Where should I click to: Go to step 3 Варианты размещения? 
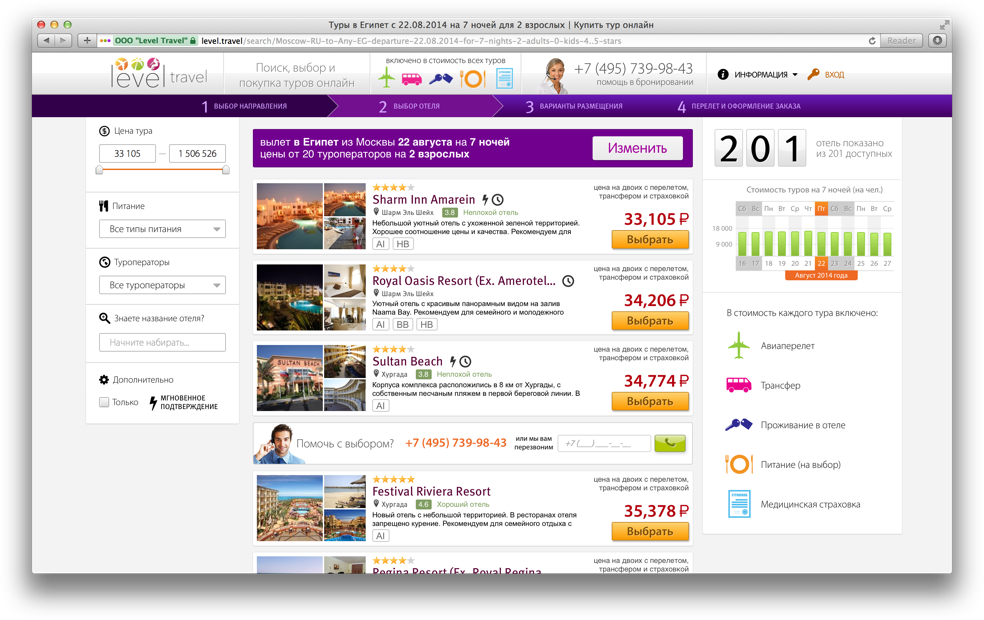574,106
